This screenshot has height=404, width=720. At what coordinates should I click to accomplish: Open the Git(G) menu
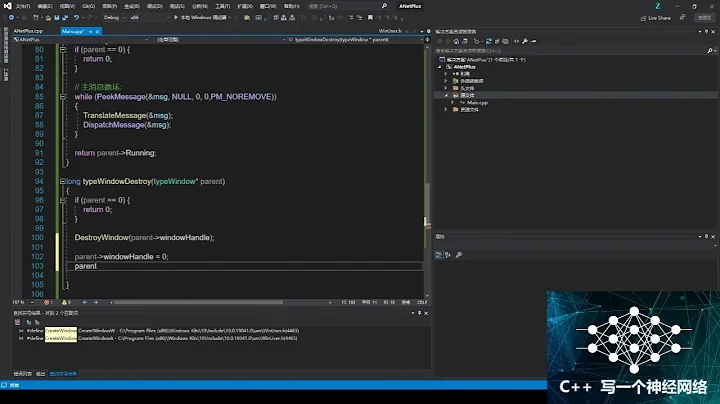tap(88, 6)
